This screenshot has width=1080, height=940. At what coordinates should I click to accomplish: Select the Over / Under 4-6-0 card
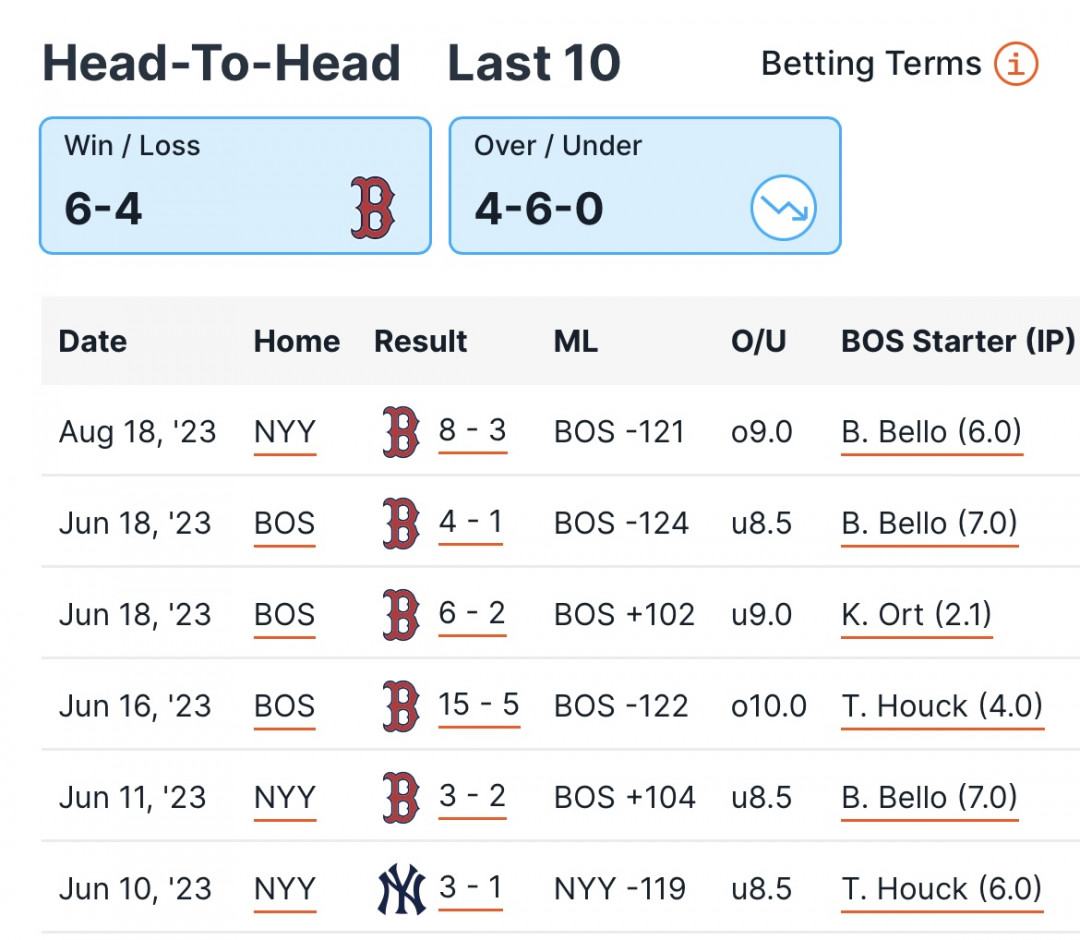tap(645, 185)
